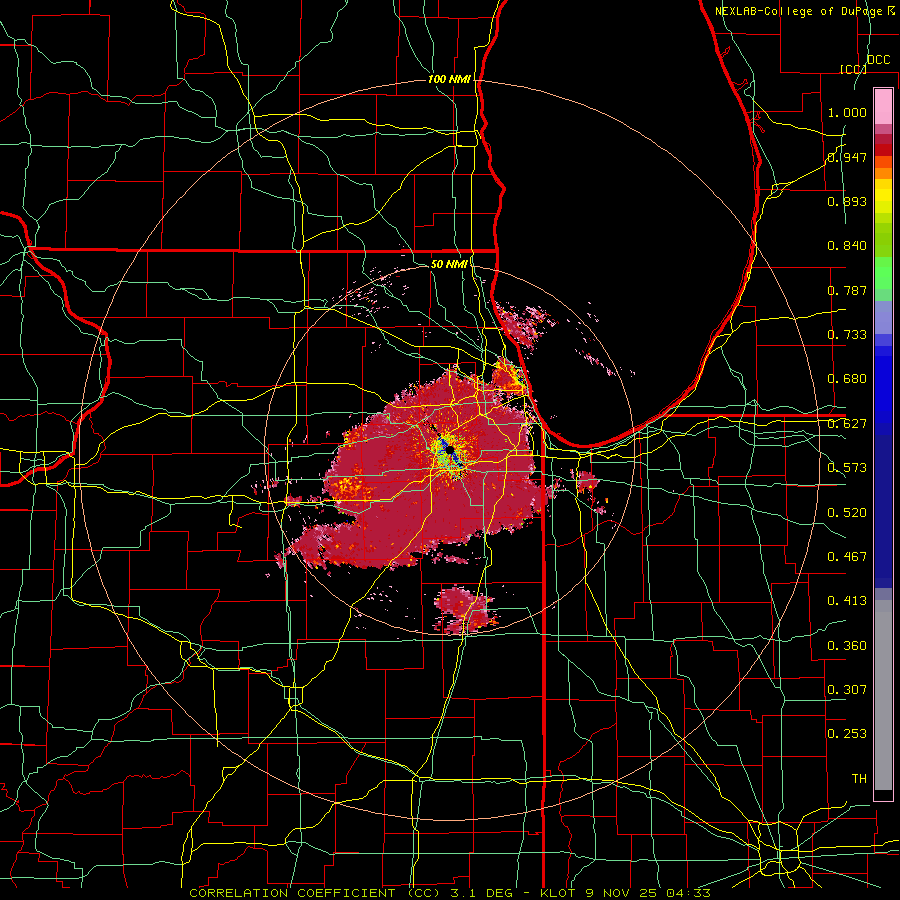Click the 0.733 scale value
Screen dimensions: 900x900
pos(847,335)
